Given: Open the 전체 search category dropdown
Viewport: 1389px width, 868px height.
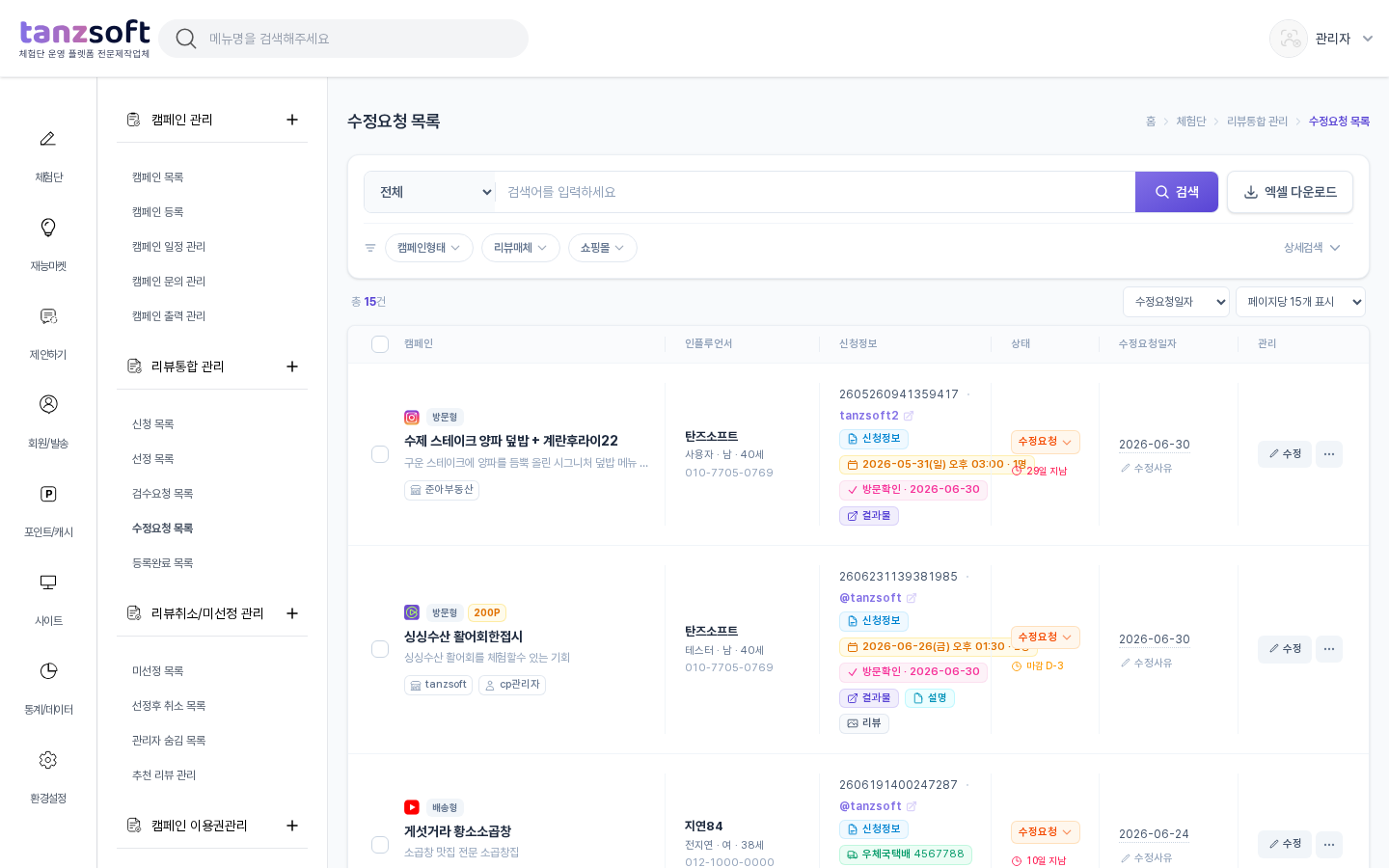Looking at the screenshot, I should [430, 192].
